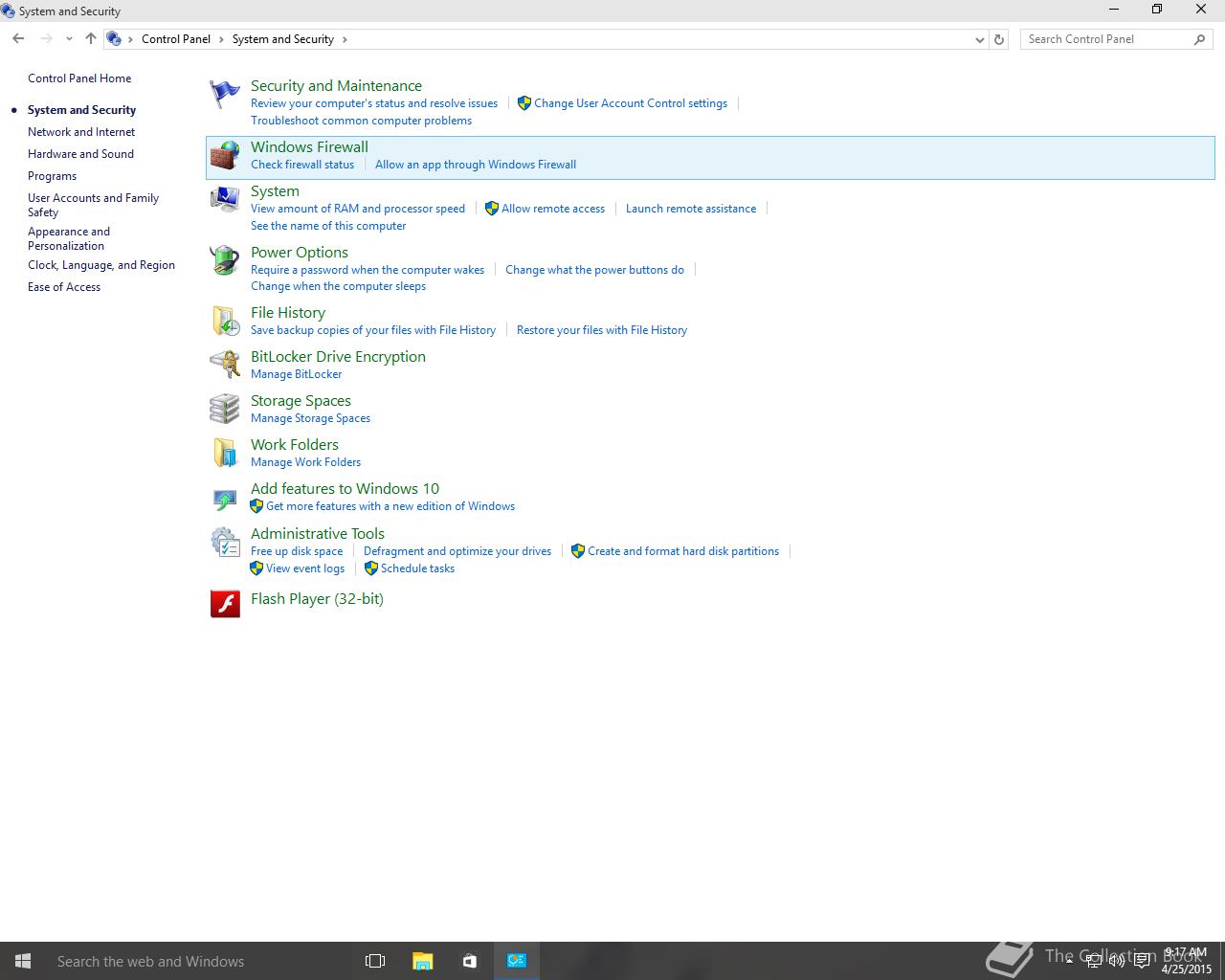Open the Power Options battery icon
Screen dimensions: 1225x980
click(x=225, y=260)
